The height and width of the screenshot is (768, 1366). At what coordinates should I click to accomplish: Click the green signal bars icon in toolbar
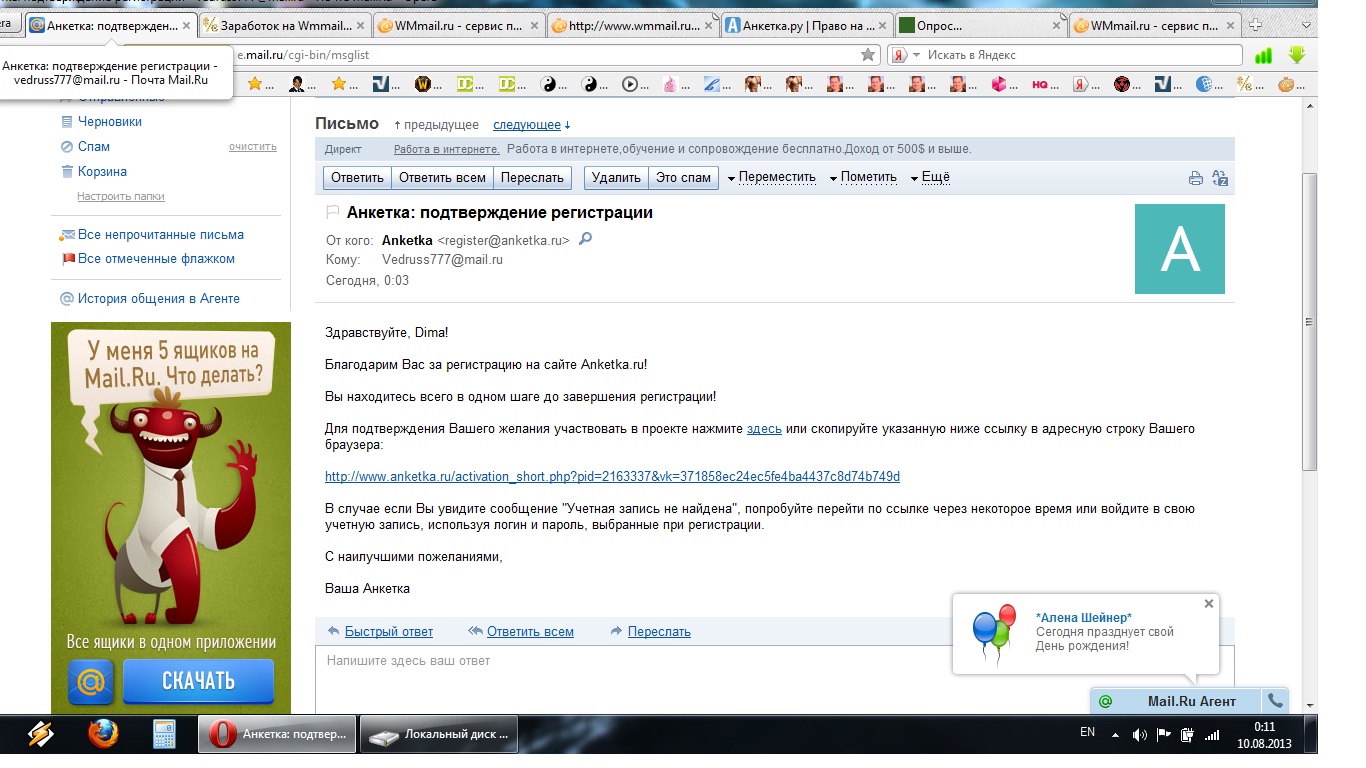(1264, 56)
